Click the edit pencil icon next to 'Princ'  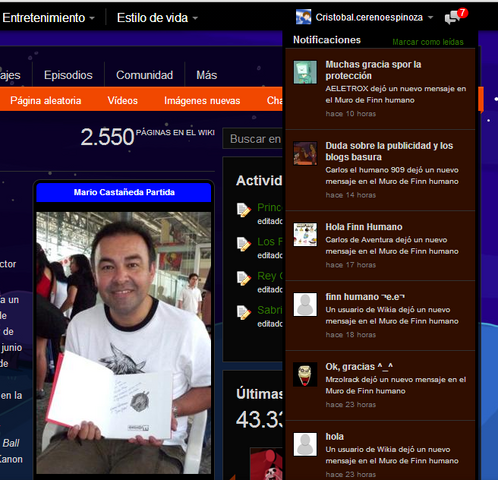click(244, 210)
